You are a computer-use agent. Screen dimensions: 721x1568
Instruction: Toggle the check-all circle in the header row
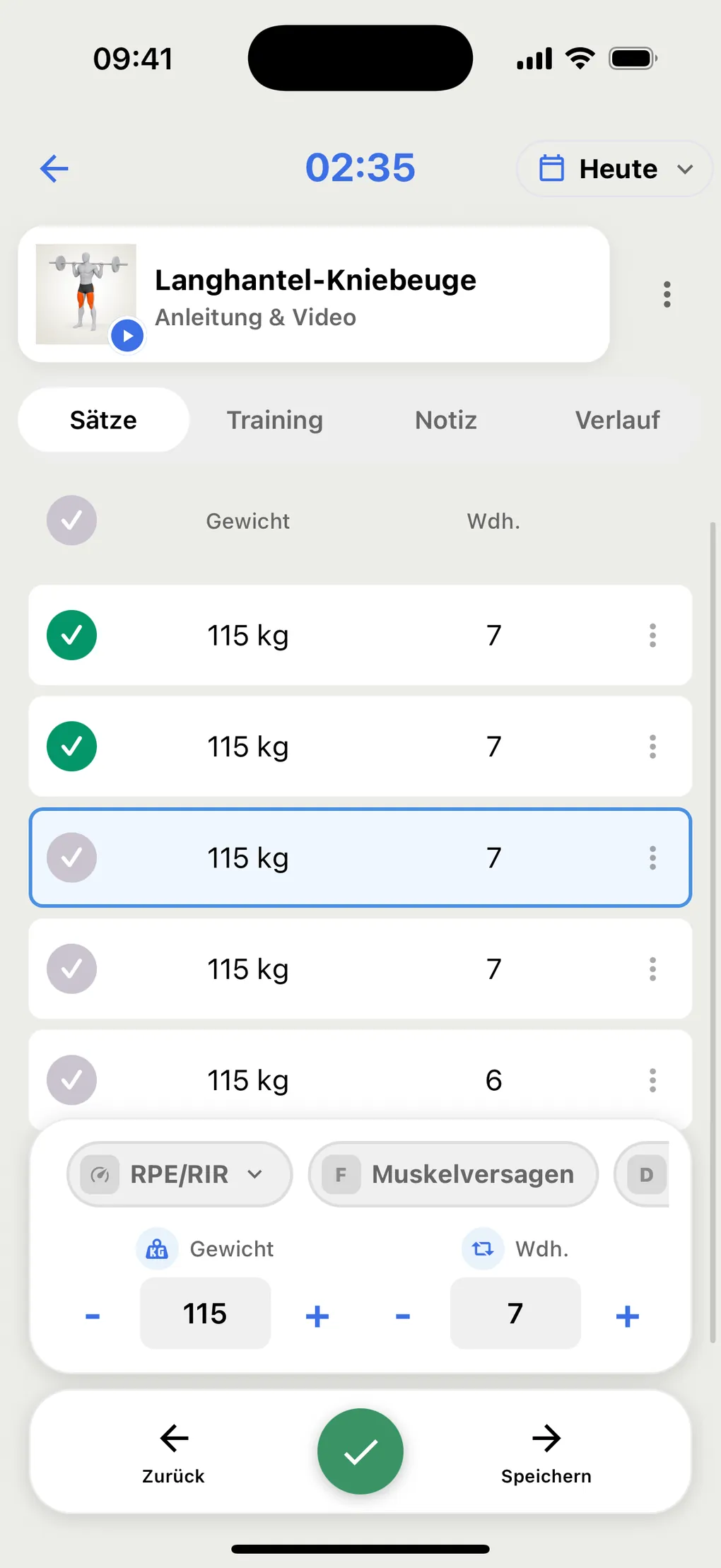[x=71, y=520]
